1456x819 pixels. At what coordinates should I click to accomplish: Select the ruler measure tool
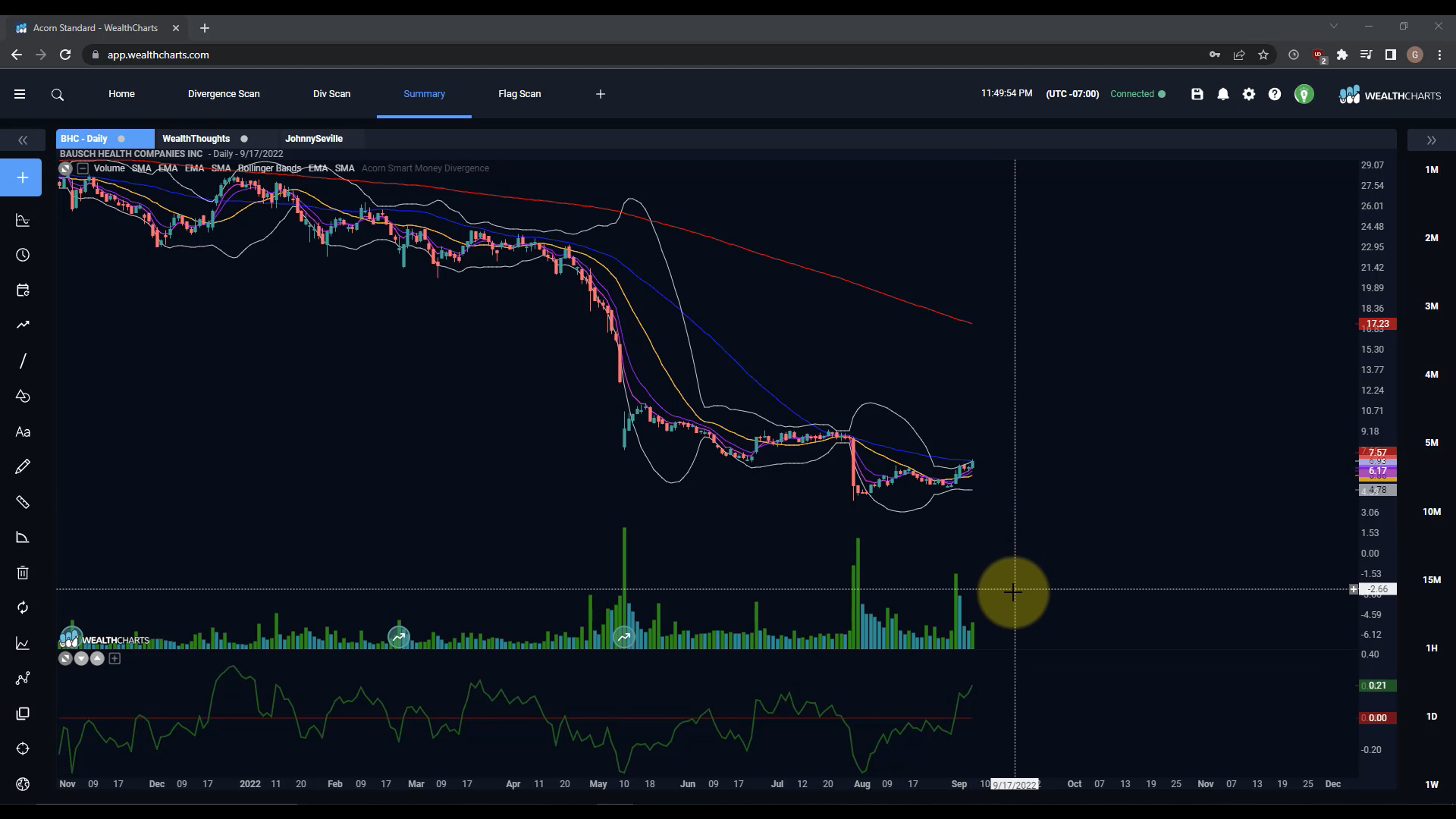(x=23, y=502)
